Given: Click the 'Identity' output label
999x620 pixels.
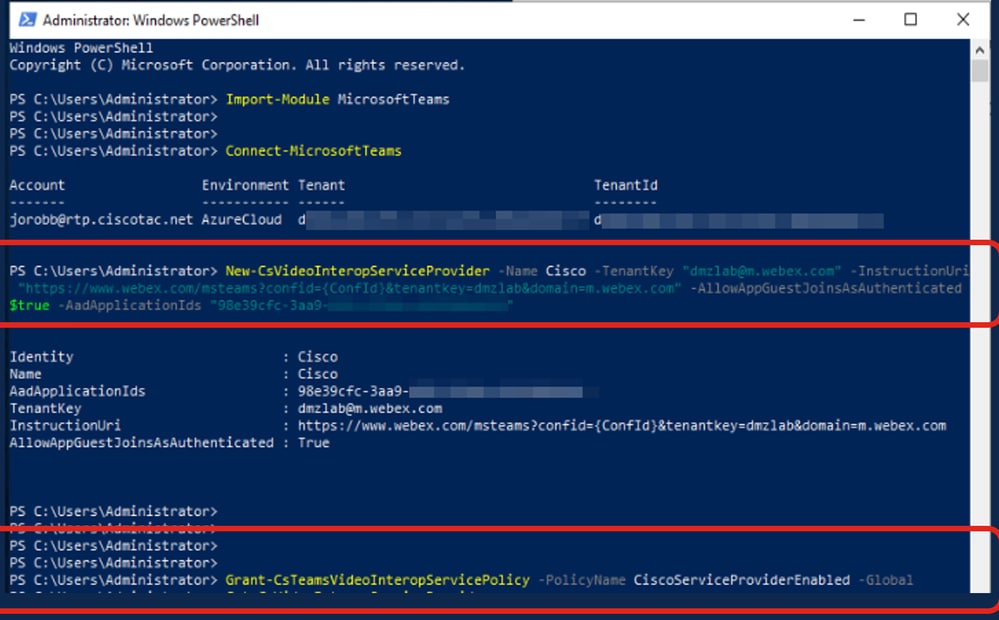Looking at the screenshot, I should pos(41,357).
